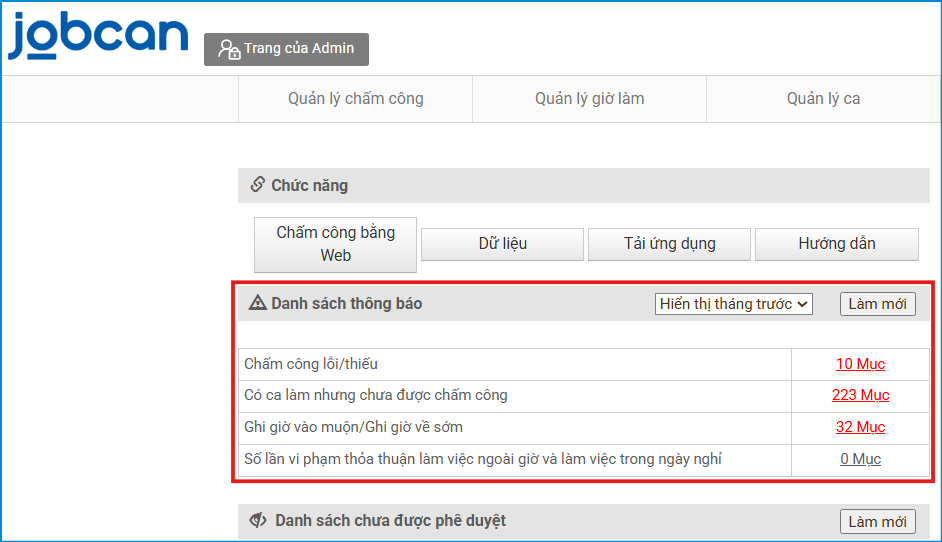
Task: Click the warning triangle icon in notifications header
Action: (x=258, y=303)
